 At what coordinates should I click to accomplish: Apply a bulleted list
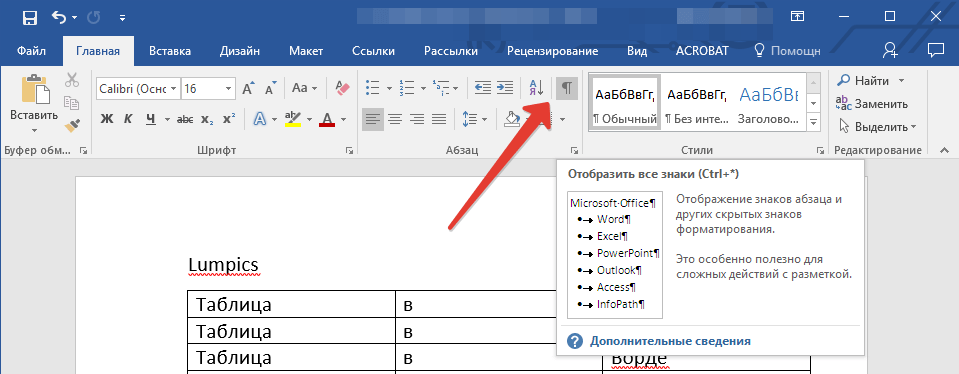[x=372, y=89]
